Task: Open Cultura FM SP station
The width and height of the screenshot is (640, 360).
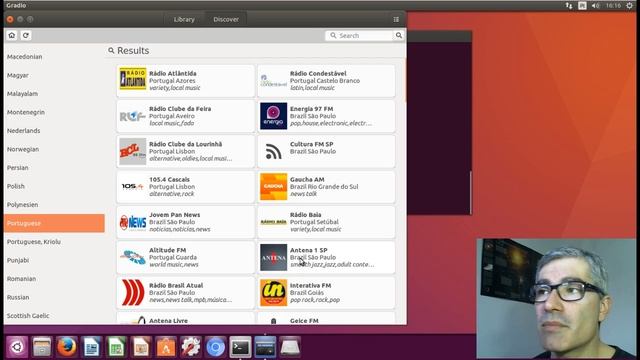Action: pyautogui.click(x=326, y=151)
